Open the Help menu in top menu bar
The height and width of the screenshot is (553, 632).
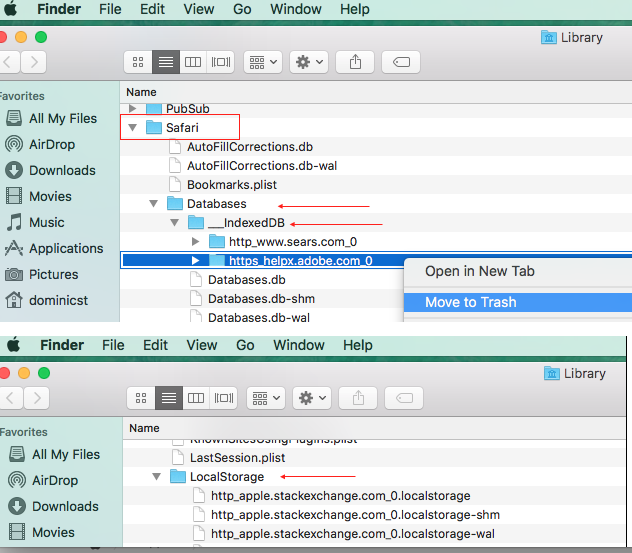click(355, 9)
